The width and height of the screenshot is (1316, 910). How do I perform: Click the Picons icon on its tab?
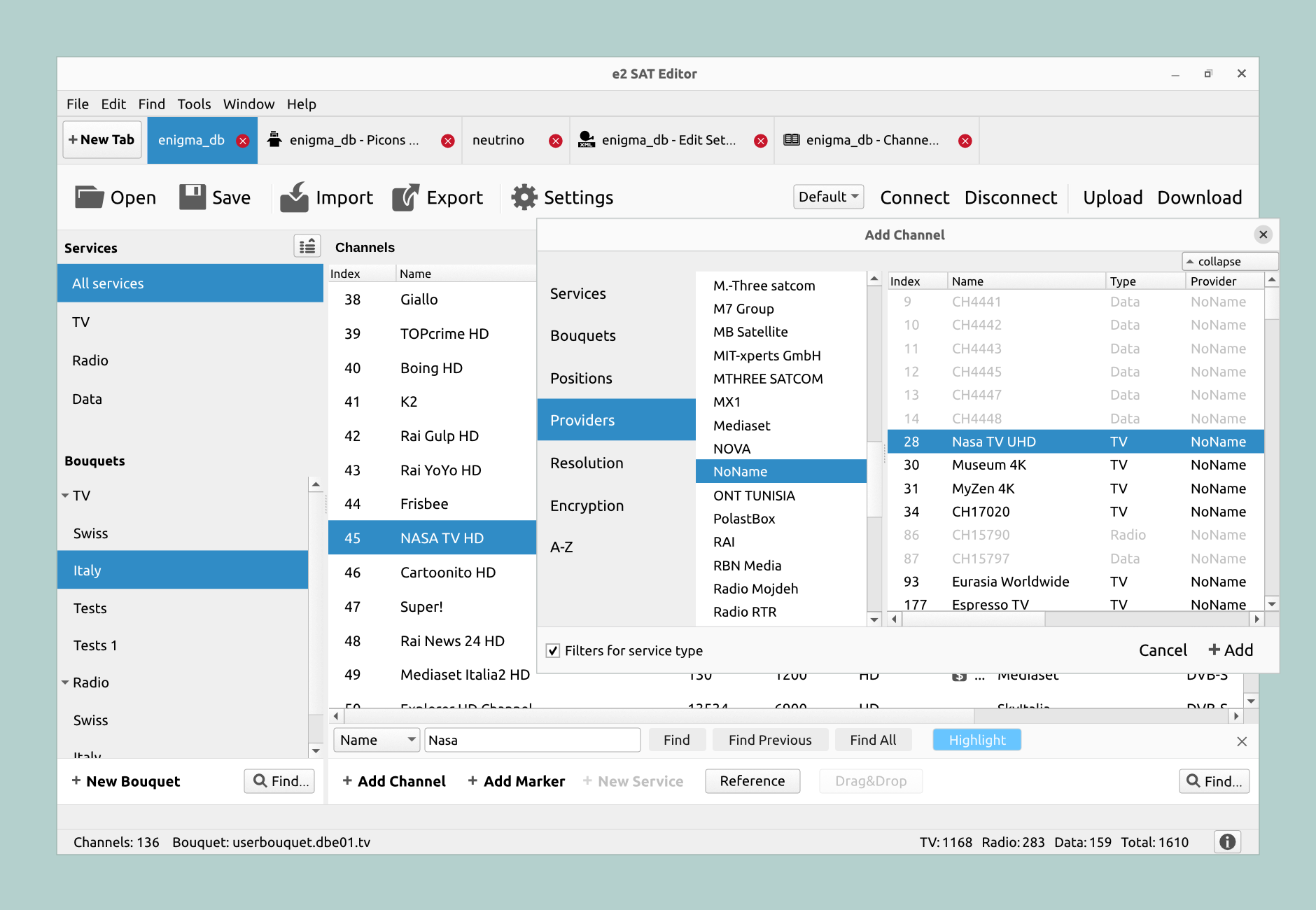coord(276,140)
